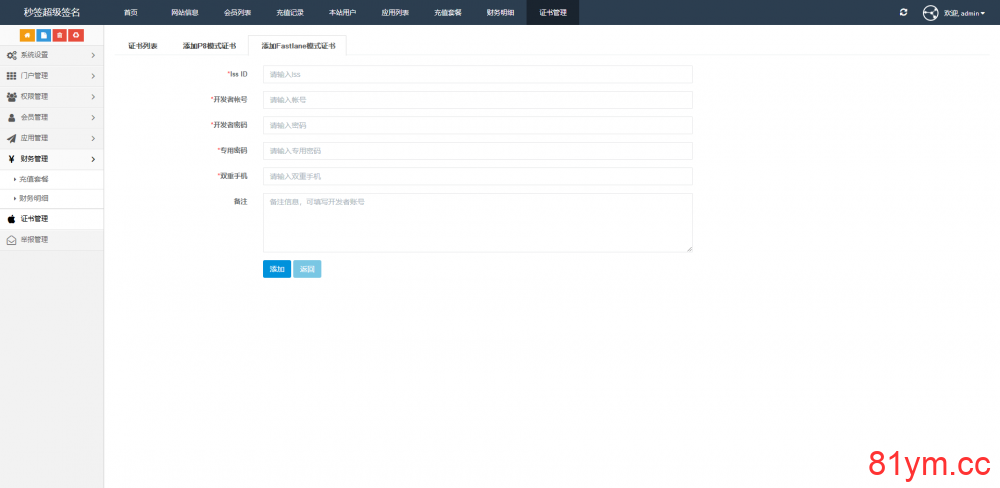Click the admin avatar icon

[x=930, y=13]
